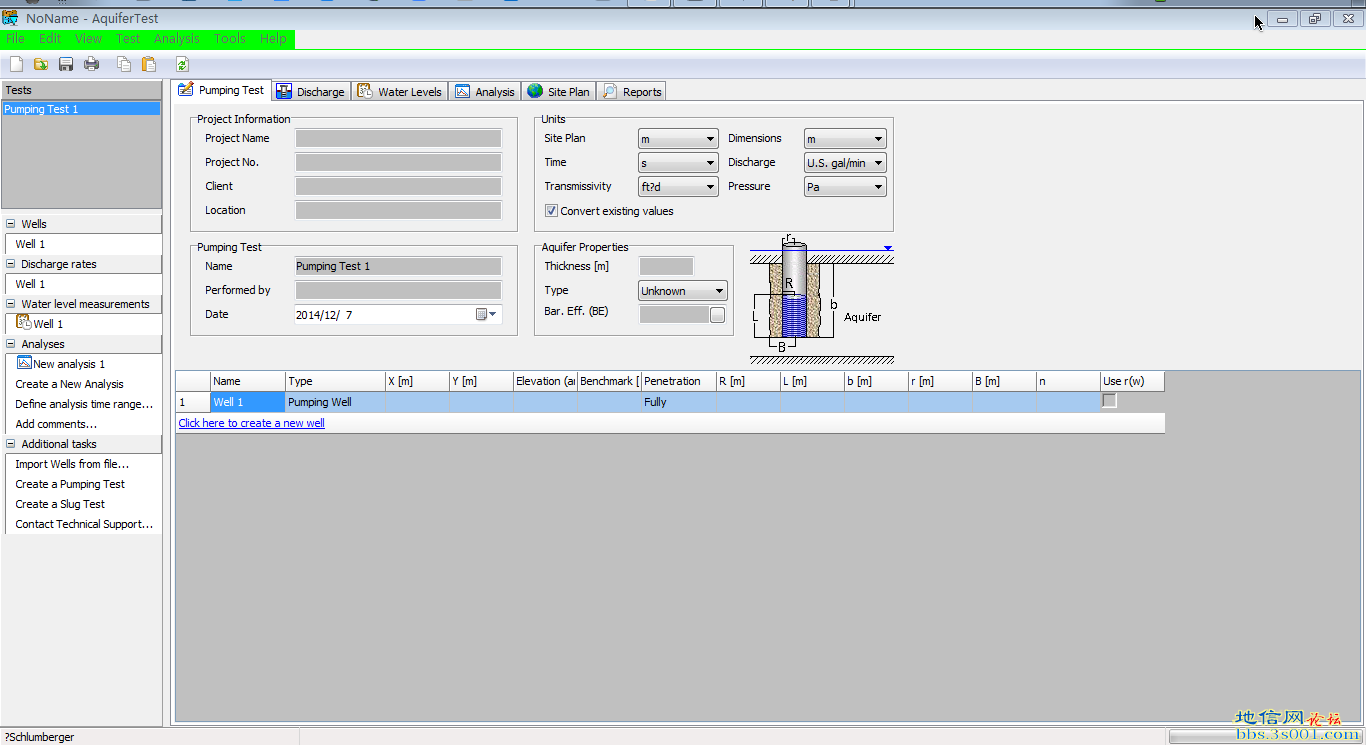Open the Tools menu
The image size is (1366, 746).
pos(229,39)
